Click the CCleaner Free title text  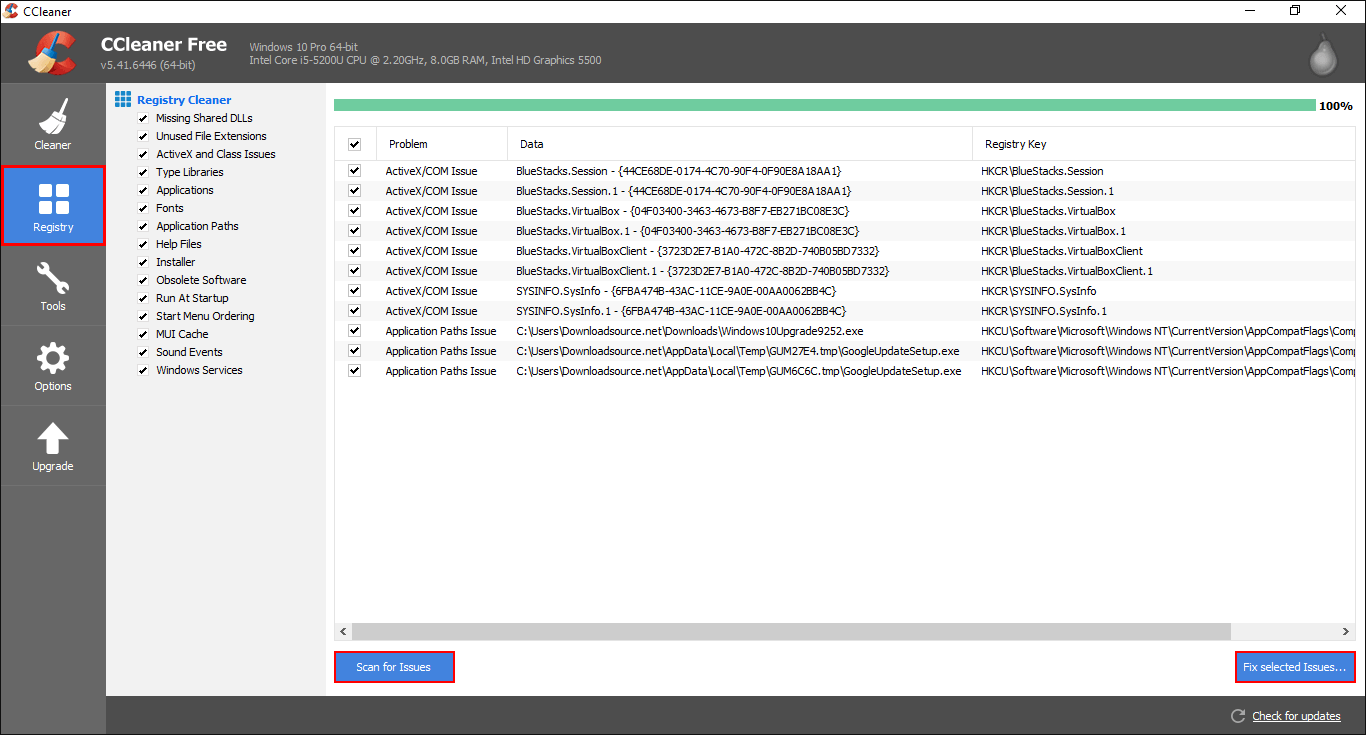click(164, 45)
